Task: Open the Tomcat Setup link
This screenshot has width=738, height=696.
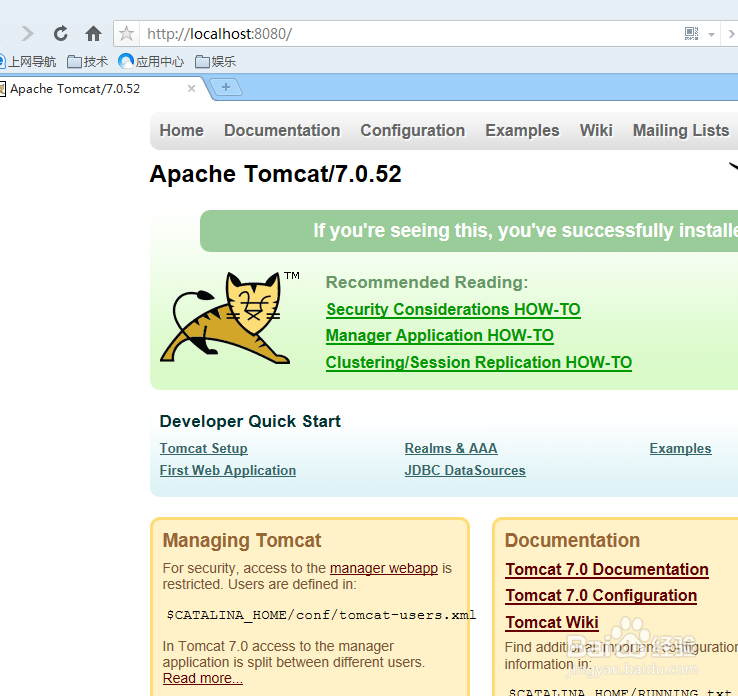Action: pos(203,448)
